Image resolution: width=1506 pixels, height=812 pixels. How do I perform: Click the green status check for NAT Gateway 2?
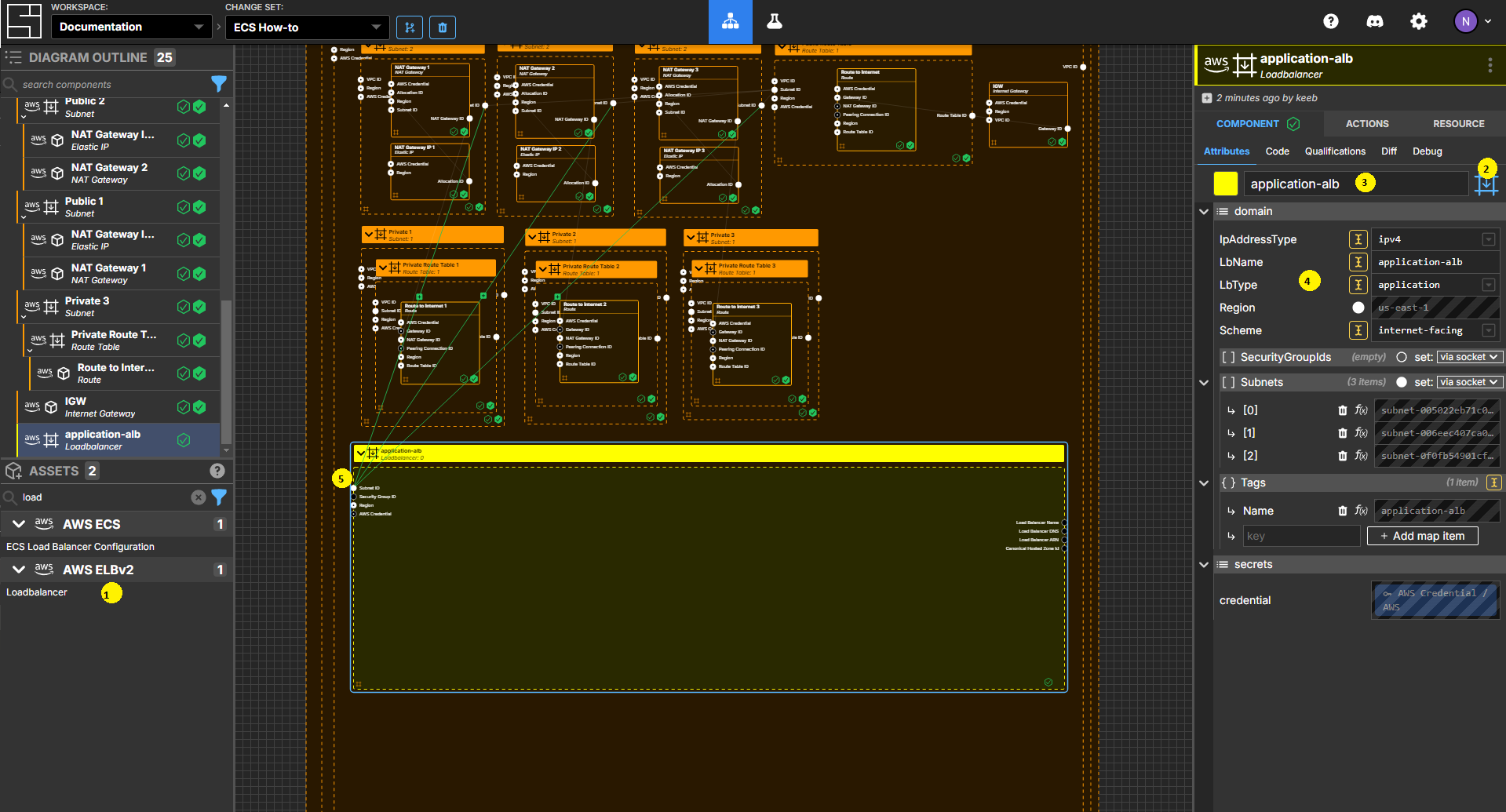point(199,173)
